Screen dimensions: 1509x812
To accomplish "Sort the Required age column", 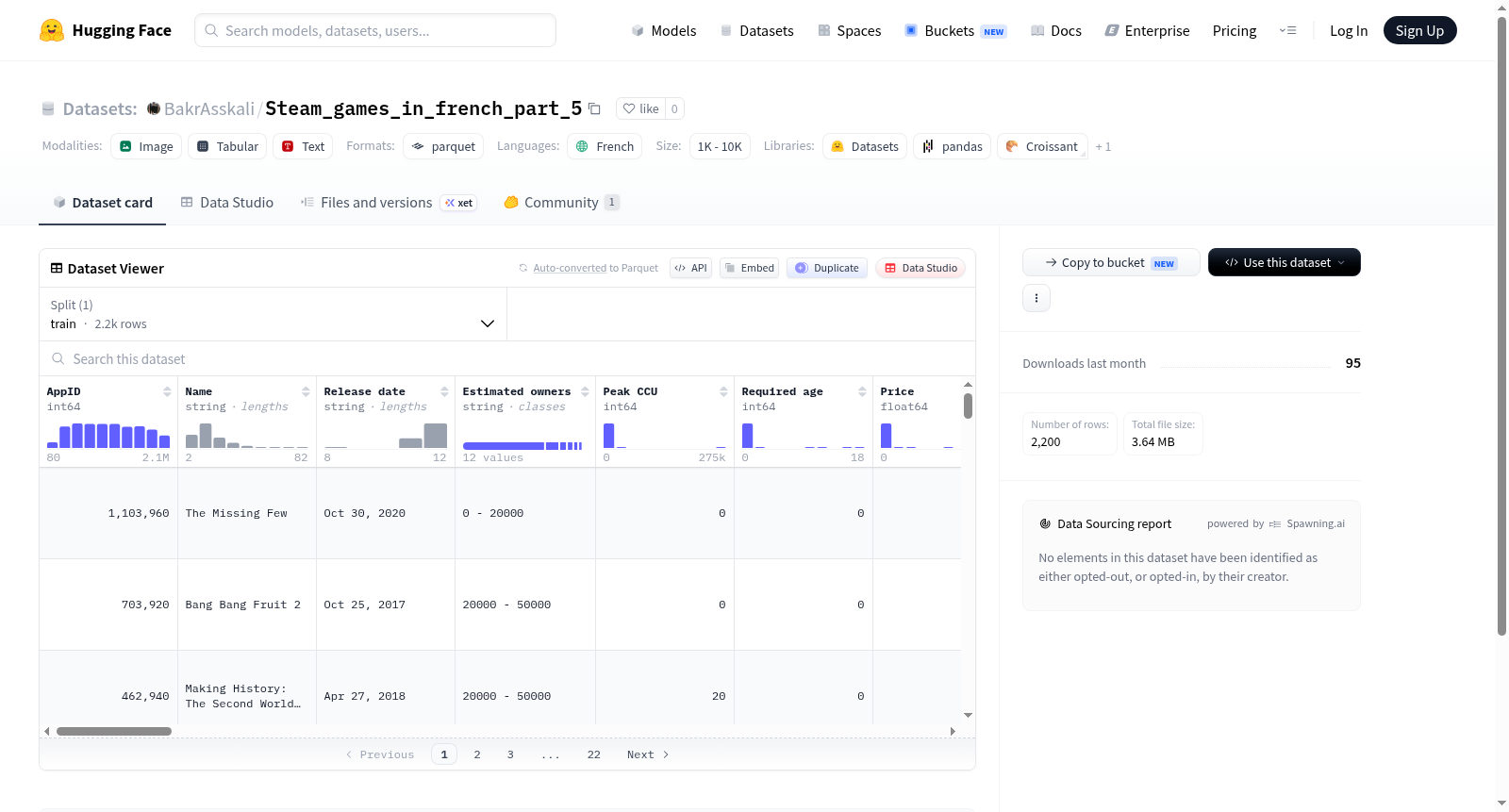I will coord(862,391).
